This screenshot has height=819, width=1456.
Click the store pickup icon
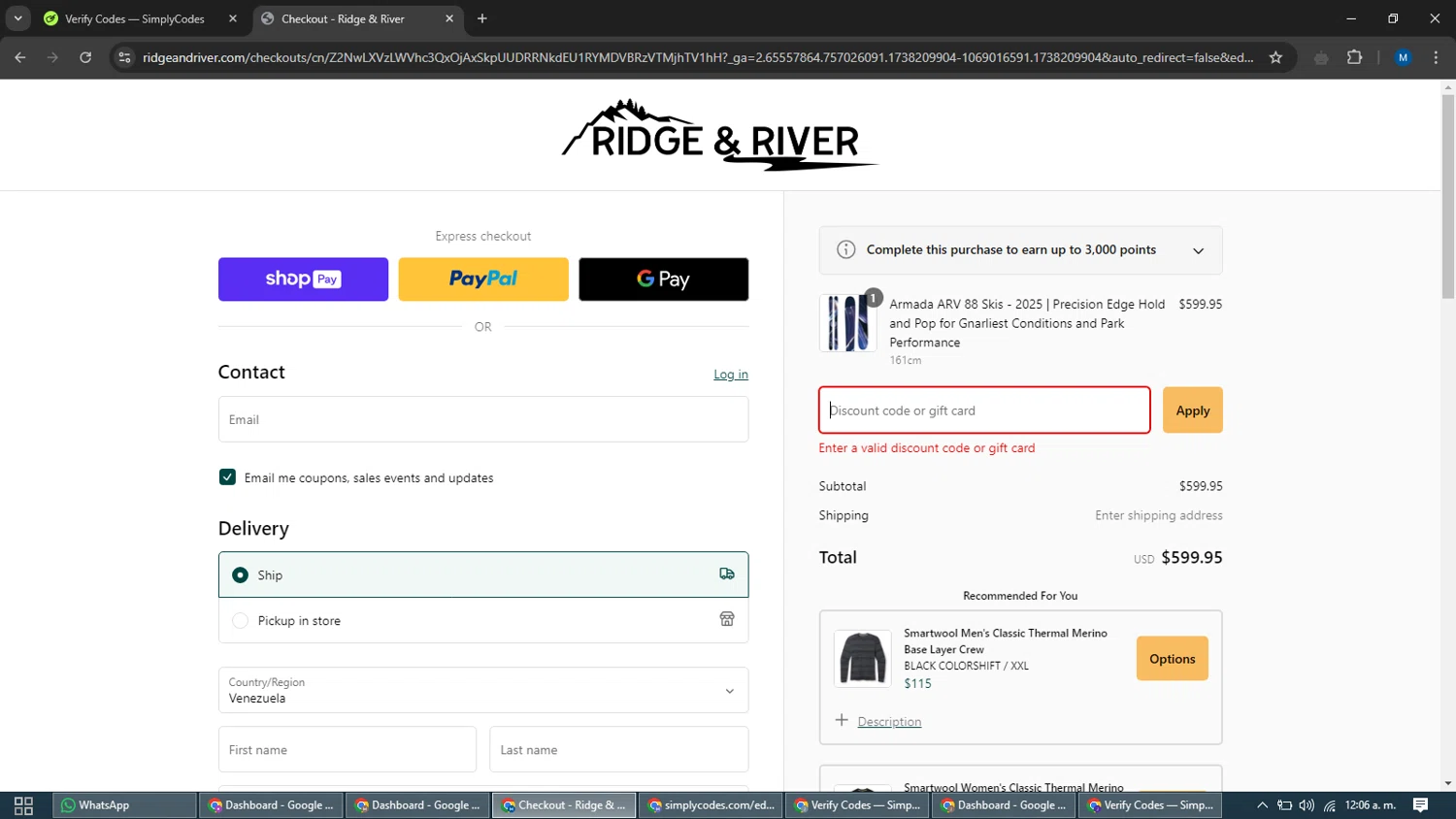pyautogui.click(x=727, y=619)
